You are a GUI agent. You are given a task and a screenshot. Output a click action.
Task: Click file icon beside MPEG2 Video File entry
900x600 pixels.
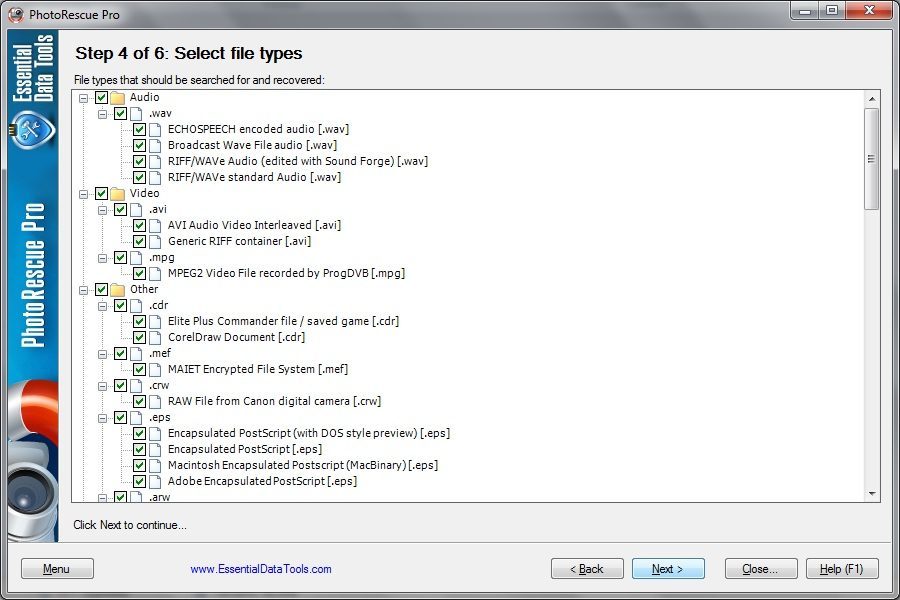coord(155,274)
